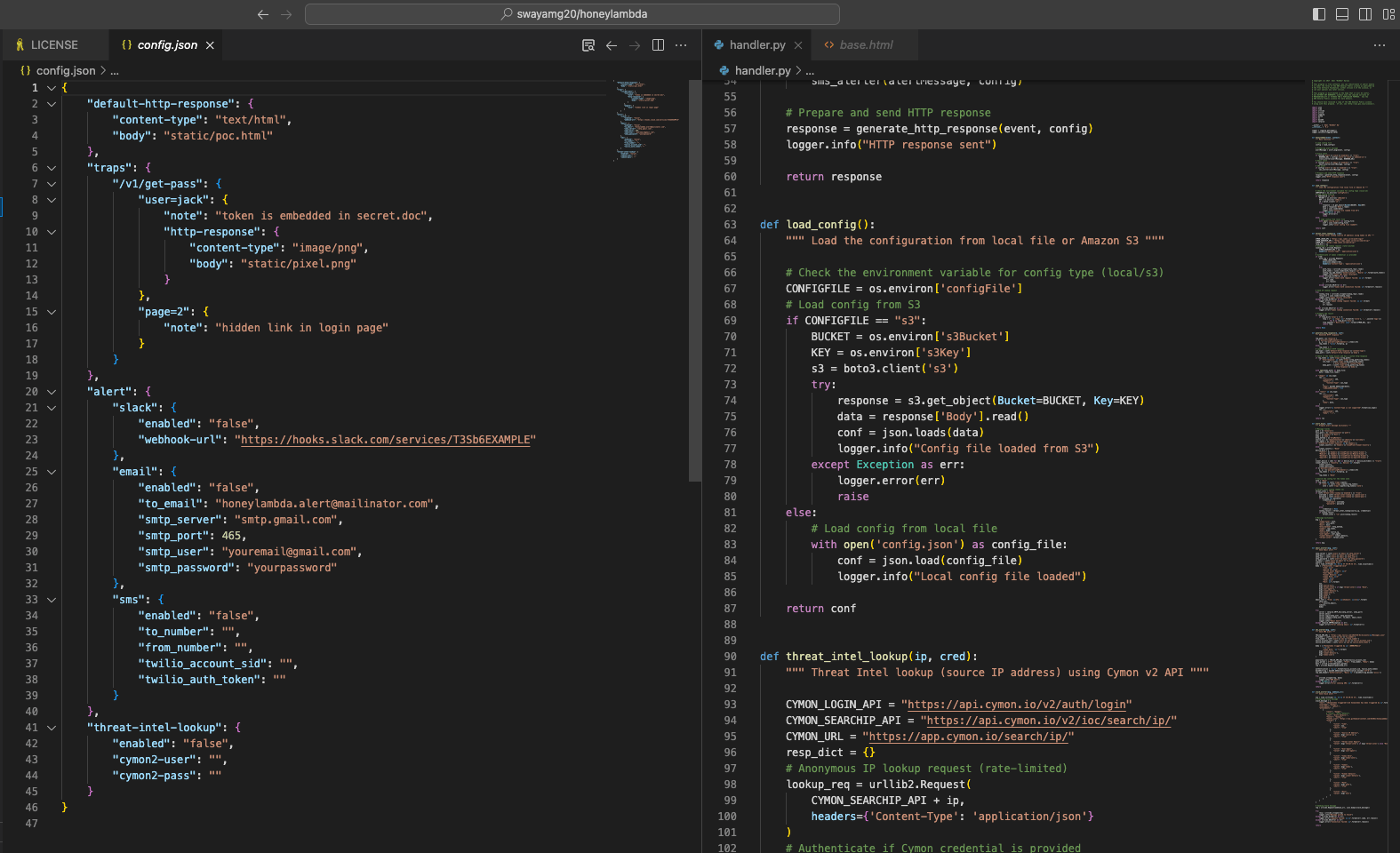This screenshot has width=1400, height=853.
Task: Collapse default-http-response block at line 2
Action: tap(52, 104)
